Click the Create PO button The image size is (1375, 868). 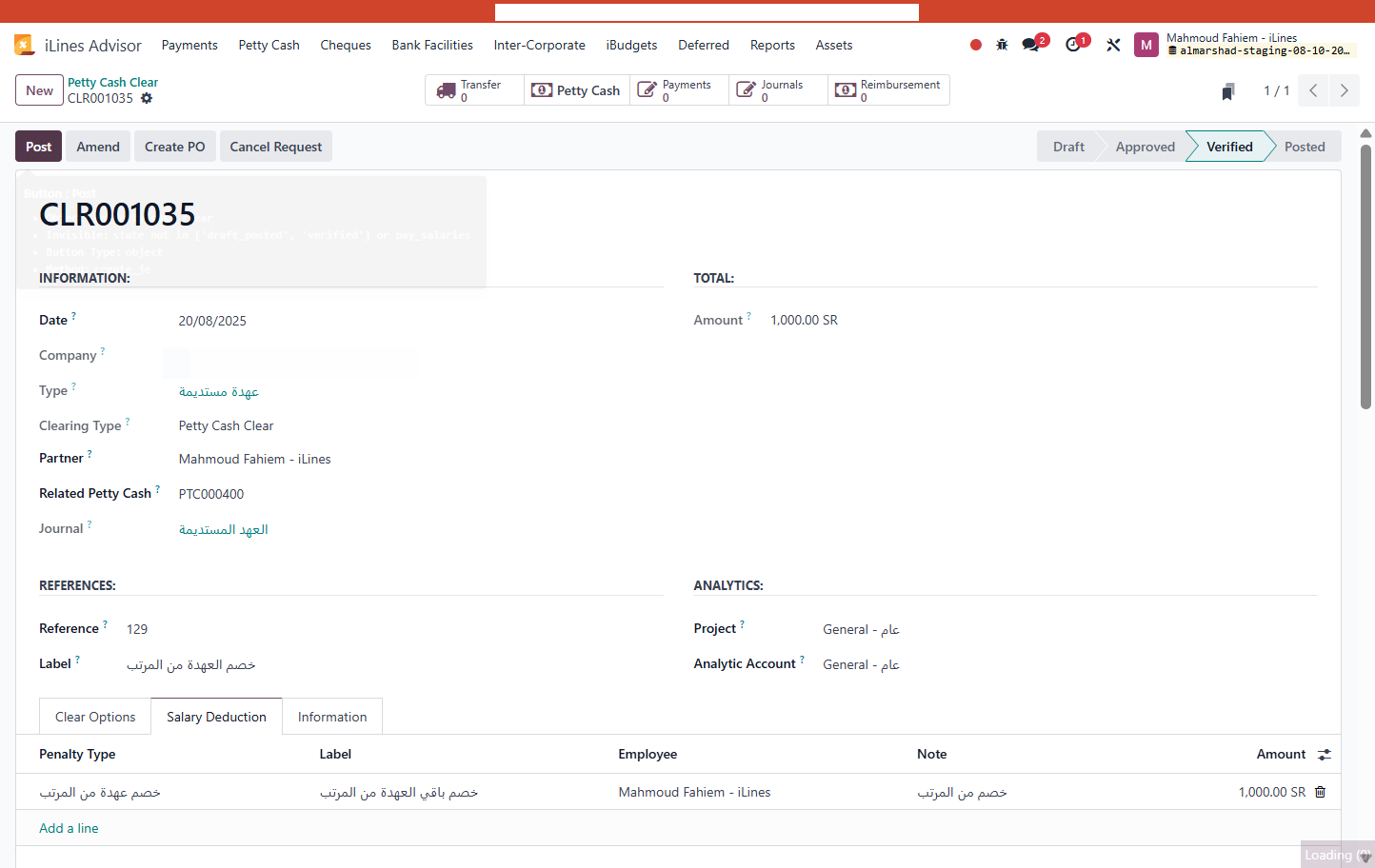pos(175,147)
